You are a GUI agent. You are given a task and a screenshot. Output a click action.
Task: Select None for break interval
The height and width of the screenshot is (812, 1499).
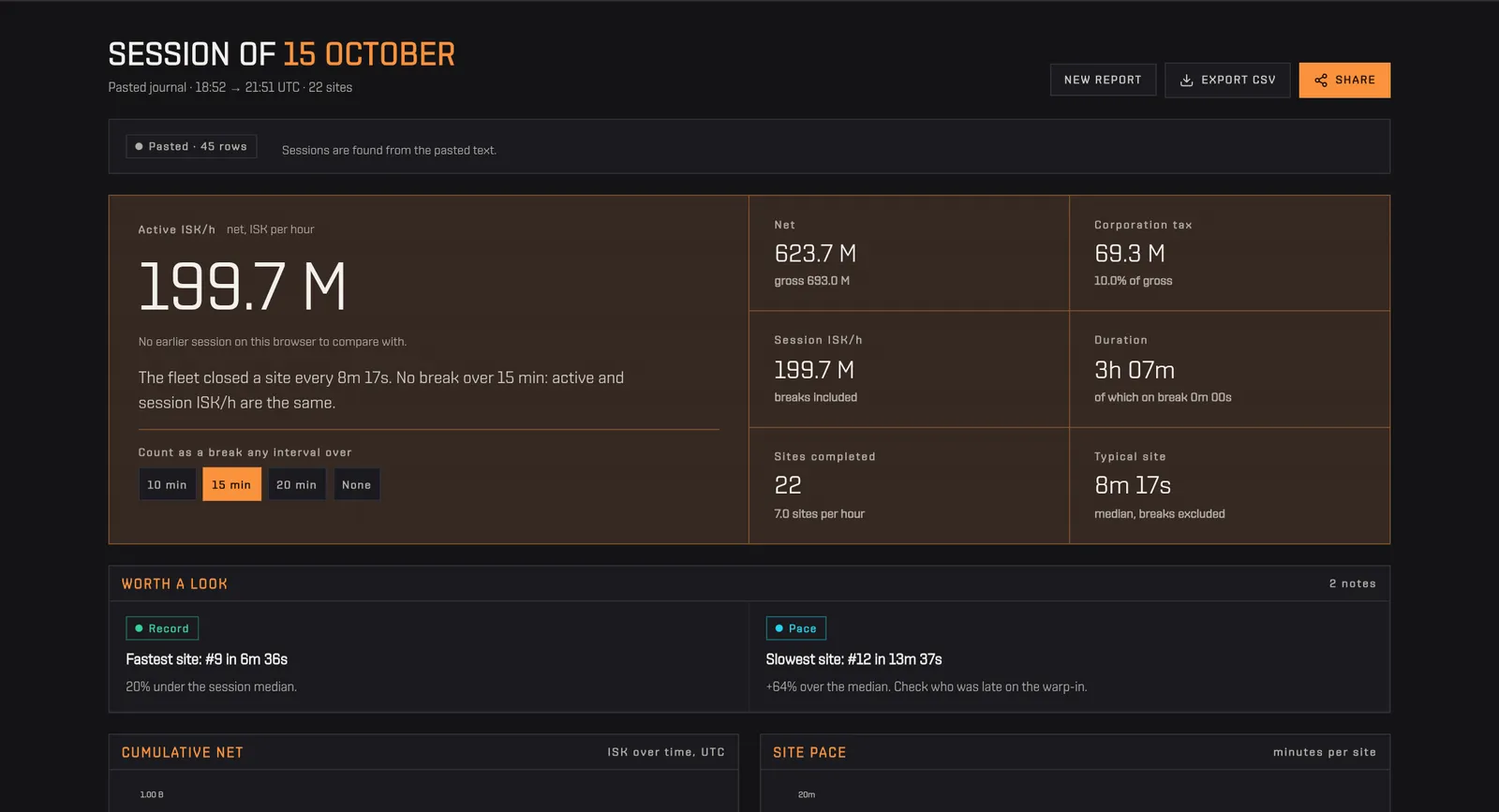pyautogui.click(x=356, y=484)
